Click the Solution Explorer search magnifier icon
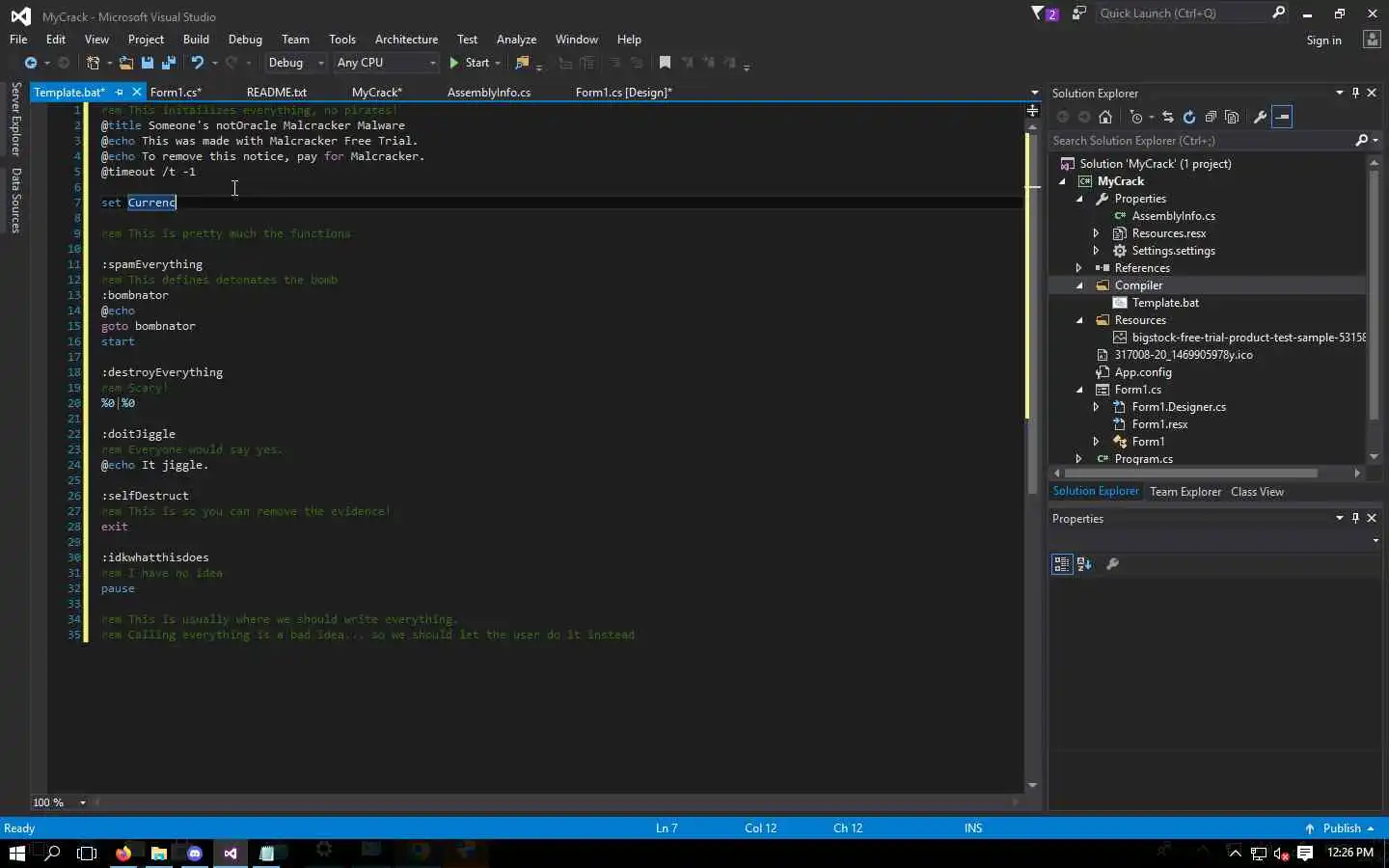1389x868 pixels. tap(1361, 141)
